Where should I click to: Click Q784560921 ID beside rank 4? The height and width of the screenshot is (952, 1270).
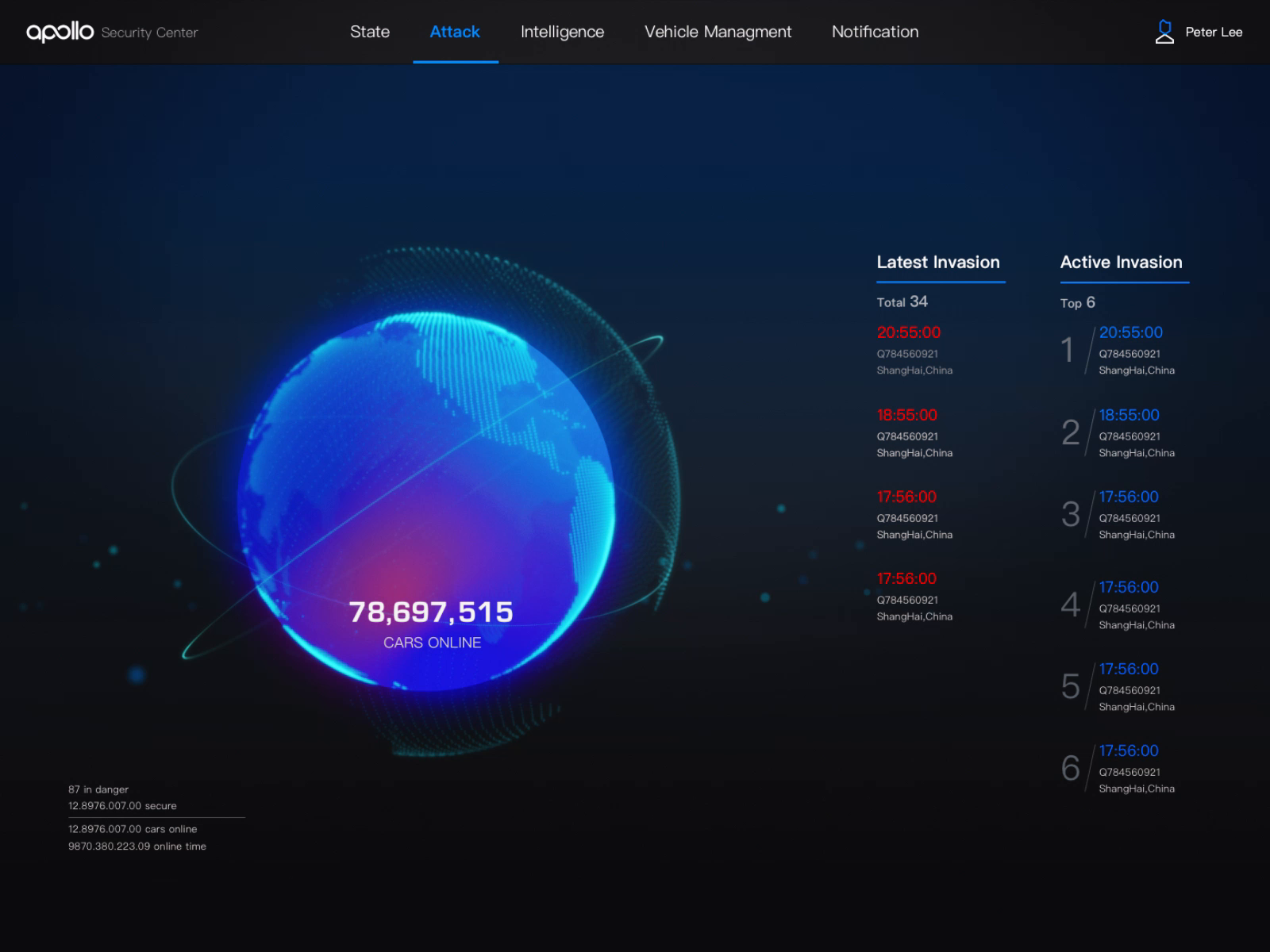1130,608
